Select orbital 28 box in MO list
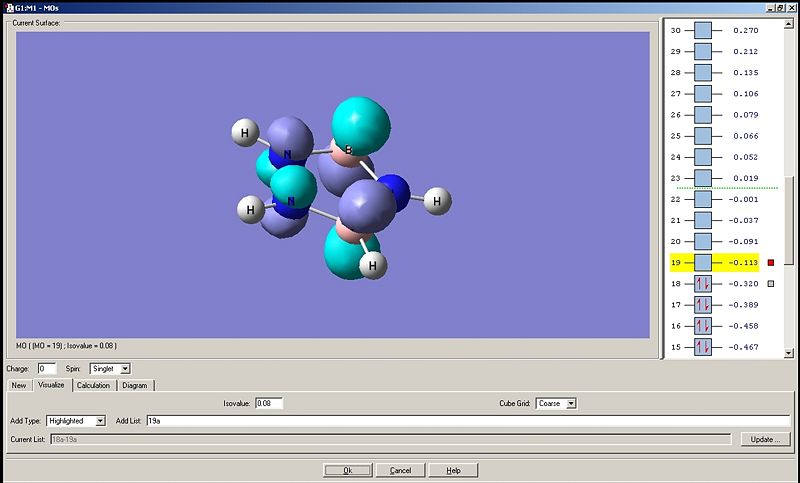Image resolution: width=800 pixels, height=483 pixels. click(703, 72)
